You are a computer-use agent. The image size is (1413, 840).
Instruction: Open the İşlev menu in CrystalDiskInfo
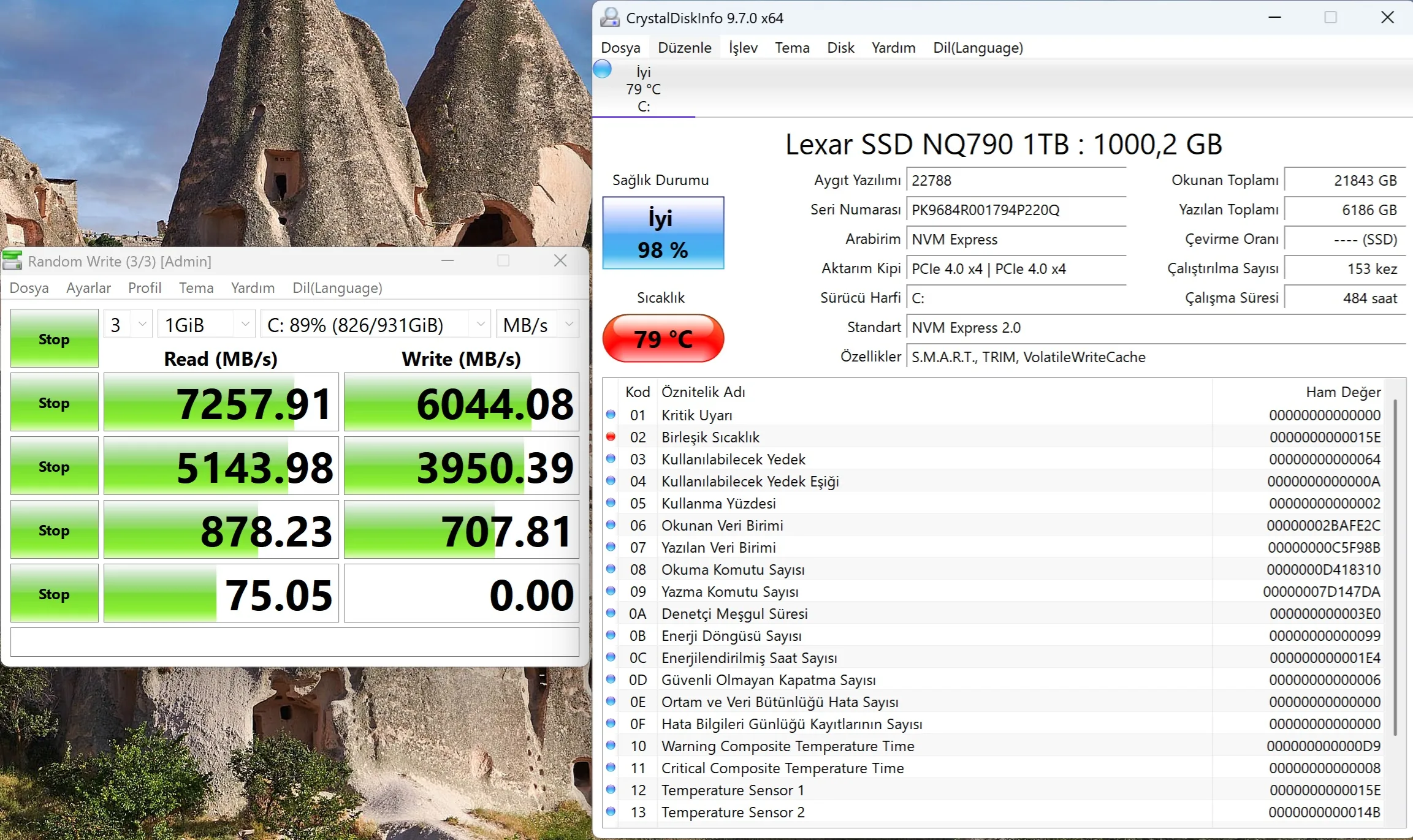coord(743,48)
